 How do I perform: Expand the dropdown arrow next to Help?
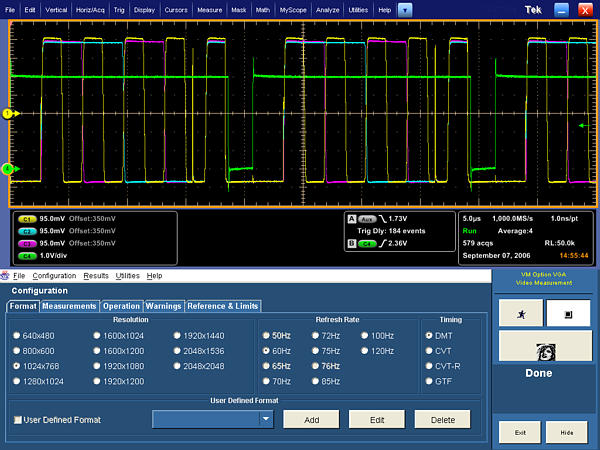404,9
